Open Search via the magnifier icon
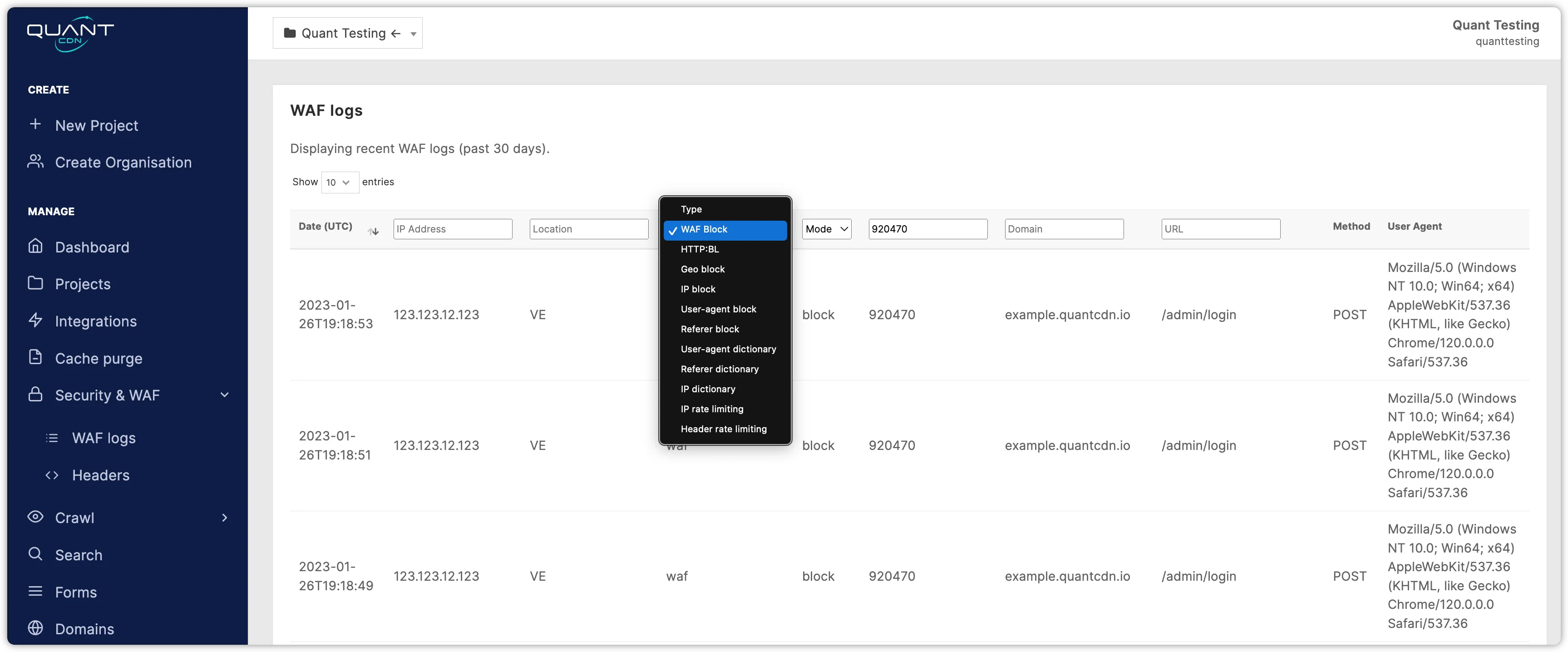 pyautogui.click(x=35, y=554)
